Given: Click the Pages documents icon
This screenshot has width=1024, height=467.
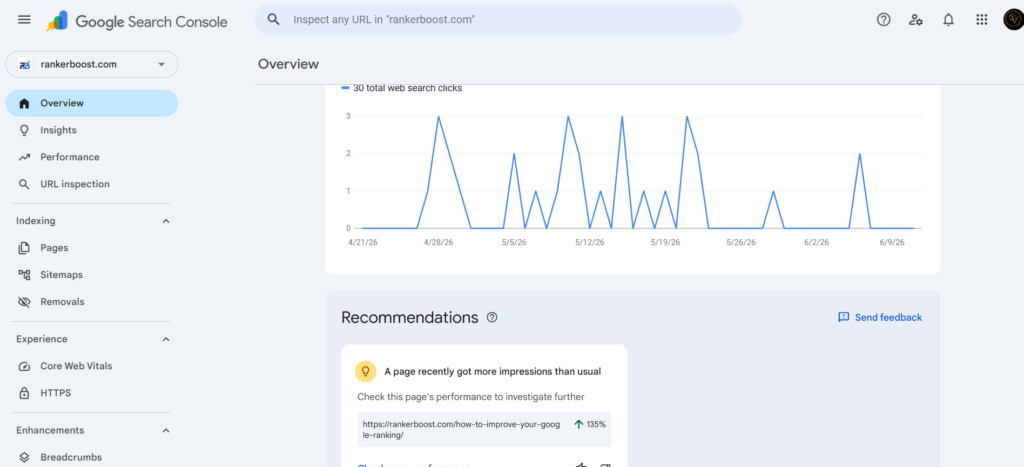Looking at the screenshot, I should (24, 248).
